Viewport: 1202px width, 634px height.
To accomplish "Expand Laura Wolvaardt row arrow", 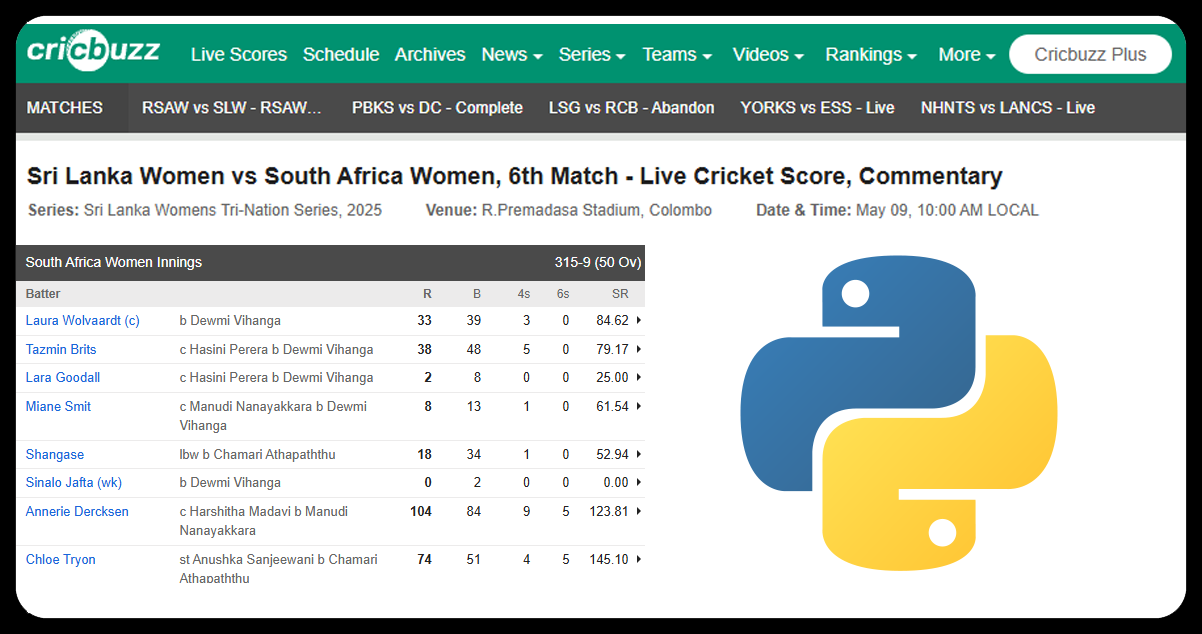I will point(639,321).
